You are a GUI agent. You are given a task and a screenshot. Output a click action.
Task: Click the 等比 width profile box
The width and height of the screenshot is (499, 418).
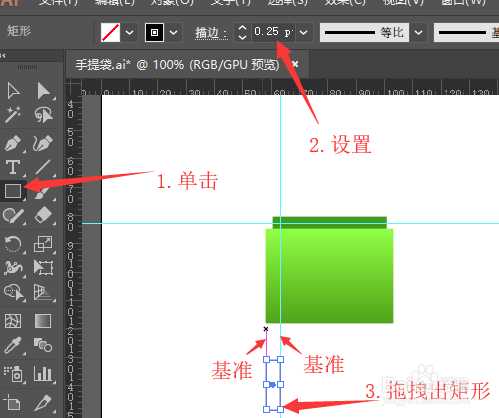point(364,33)
